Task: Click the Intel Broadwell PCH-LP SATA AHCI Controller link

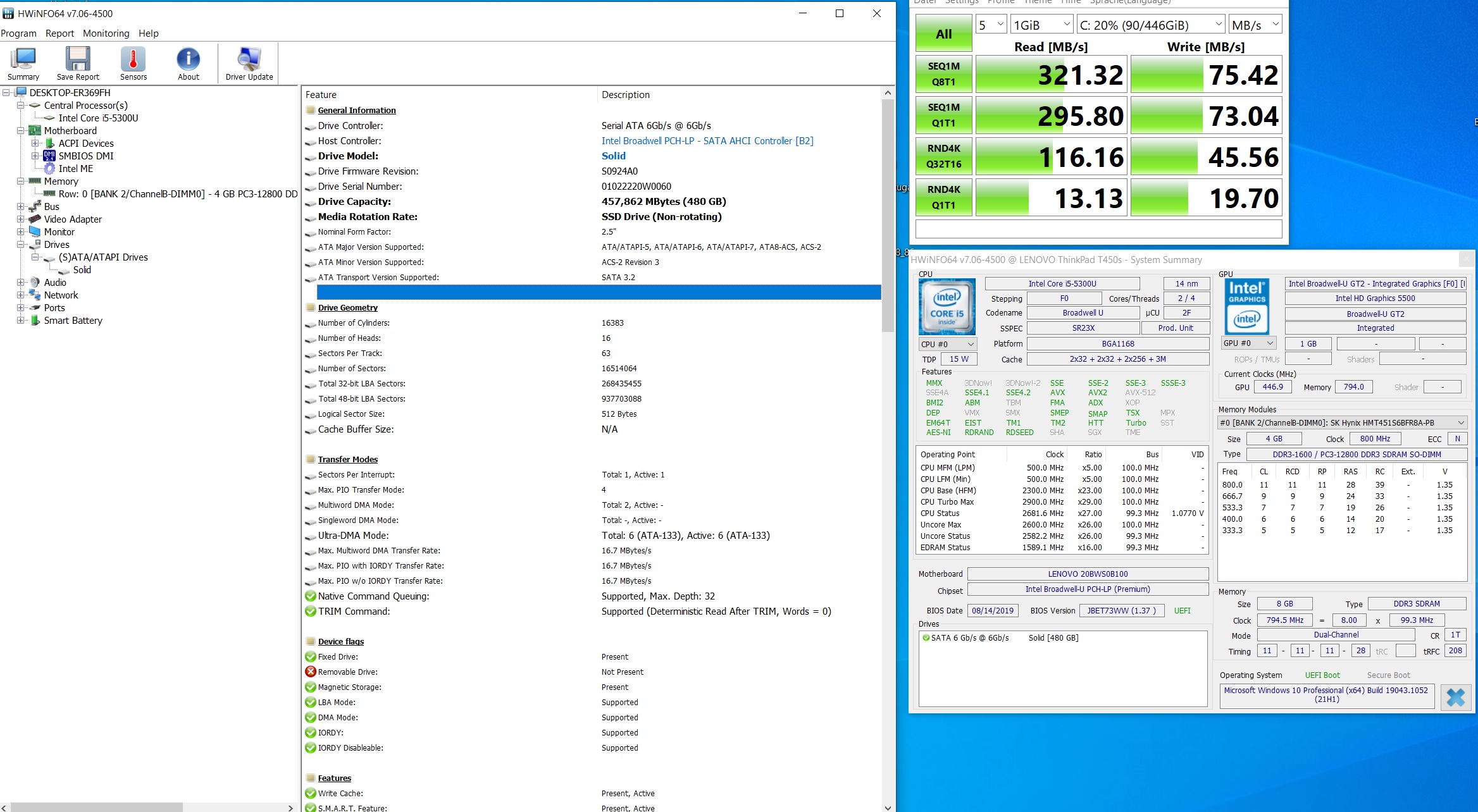Action: (707, 141)
